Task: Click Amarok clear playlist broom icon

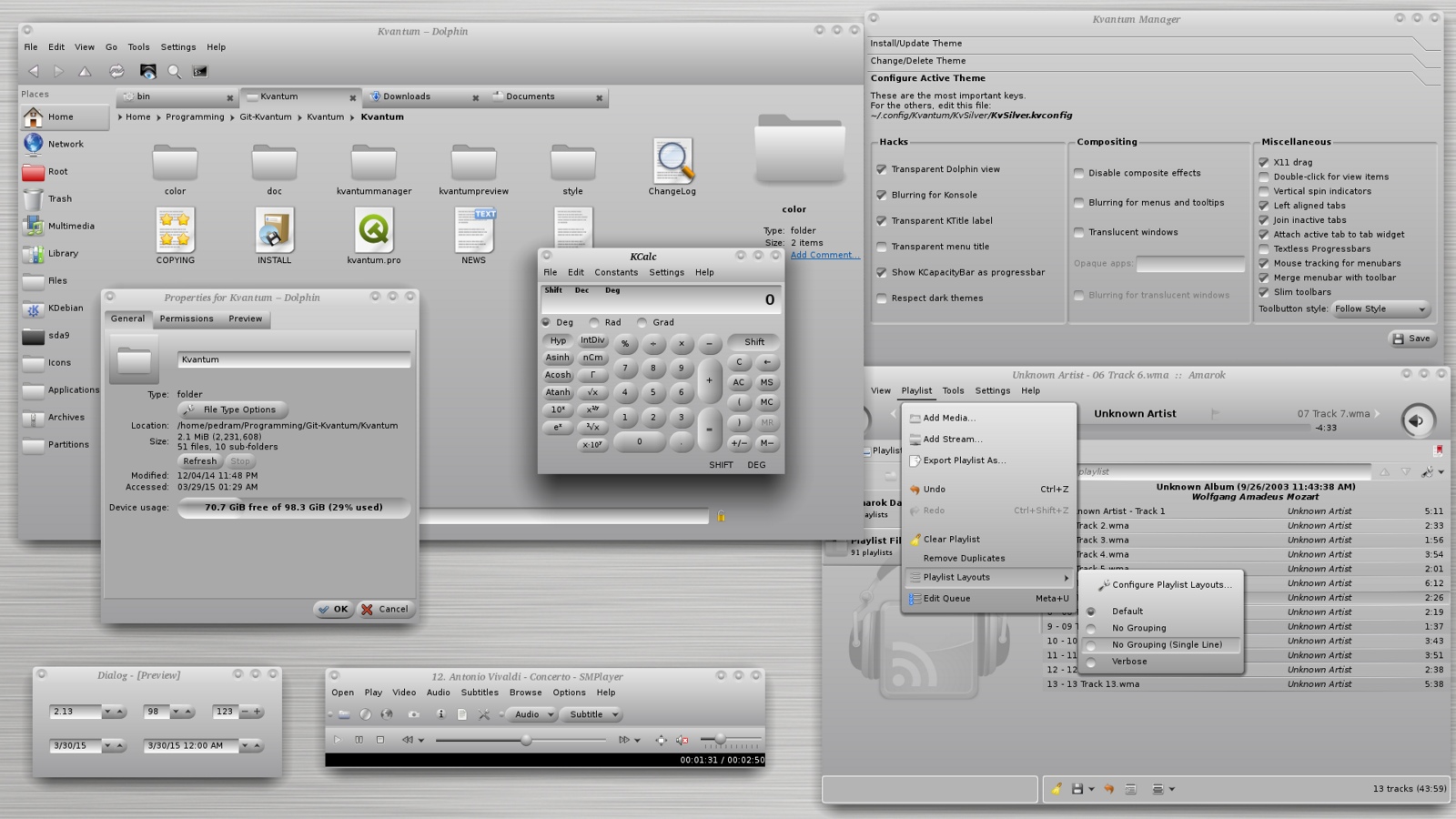Action: point(1057,789)
